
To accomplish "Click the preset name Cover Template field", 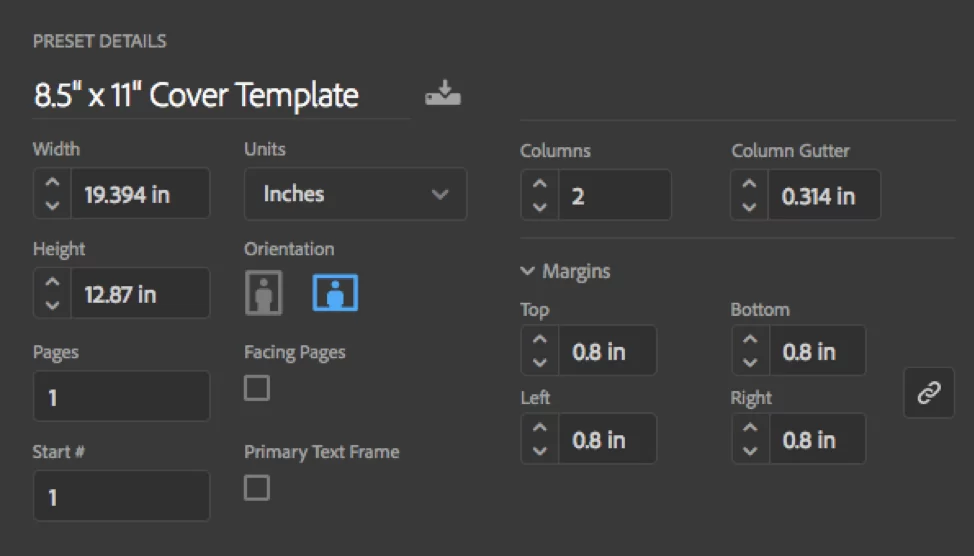I will (x=221, y=95).
